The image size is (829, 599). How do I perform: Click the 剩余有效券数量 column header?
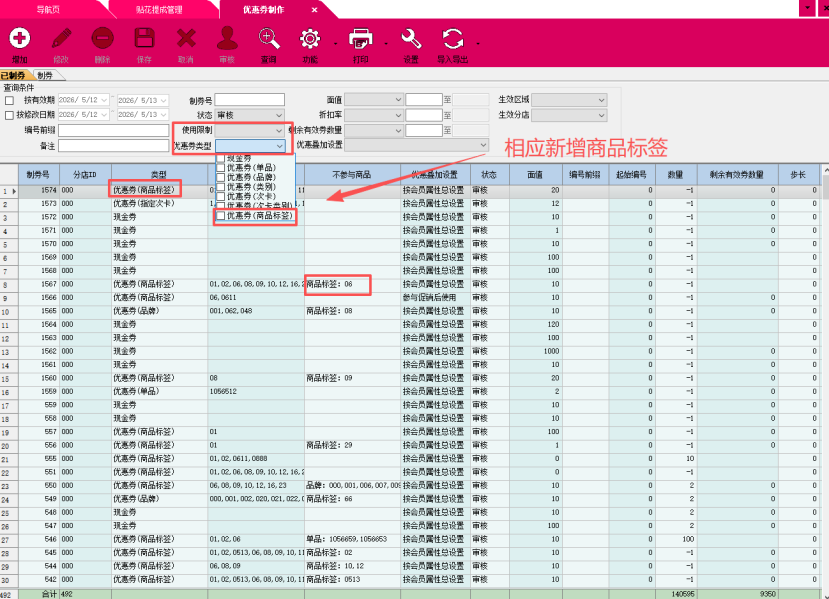[x=737, y=174]
